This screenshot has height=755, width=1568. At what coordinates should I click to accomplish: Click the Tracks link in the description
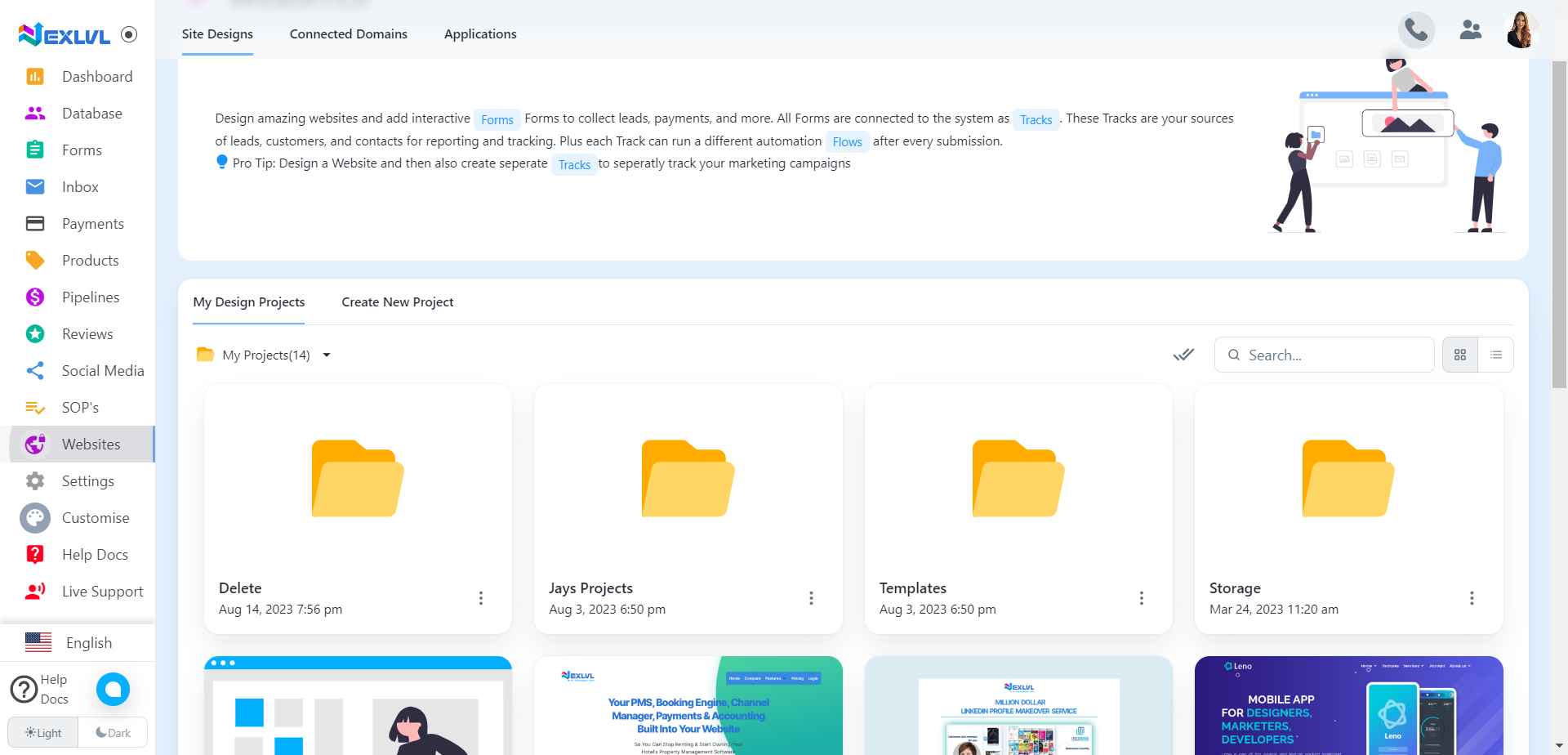[1036, 119]
